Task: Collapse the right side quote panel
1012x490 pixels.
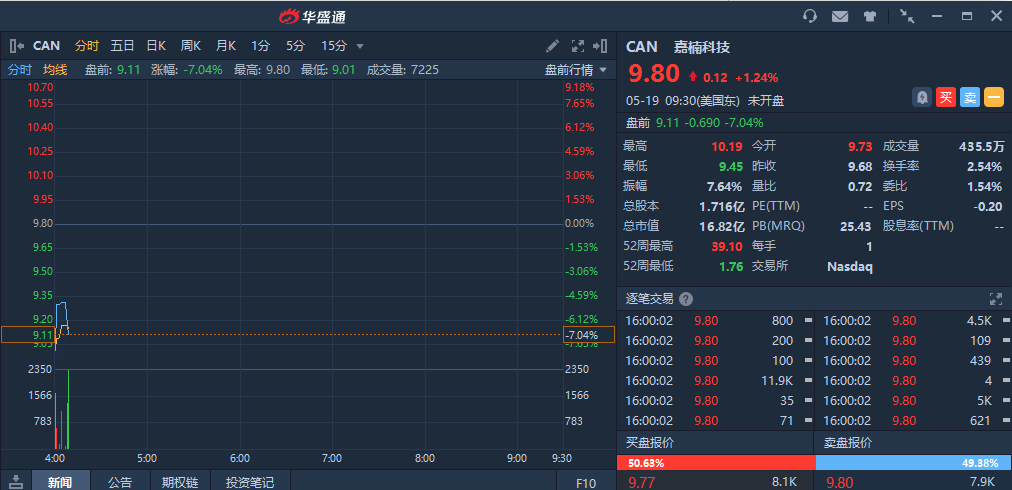Action: [600, 46]
